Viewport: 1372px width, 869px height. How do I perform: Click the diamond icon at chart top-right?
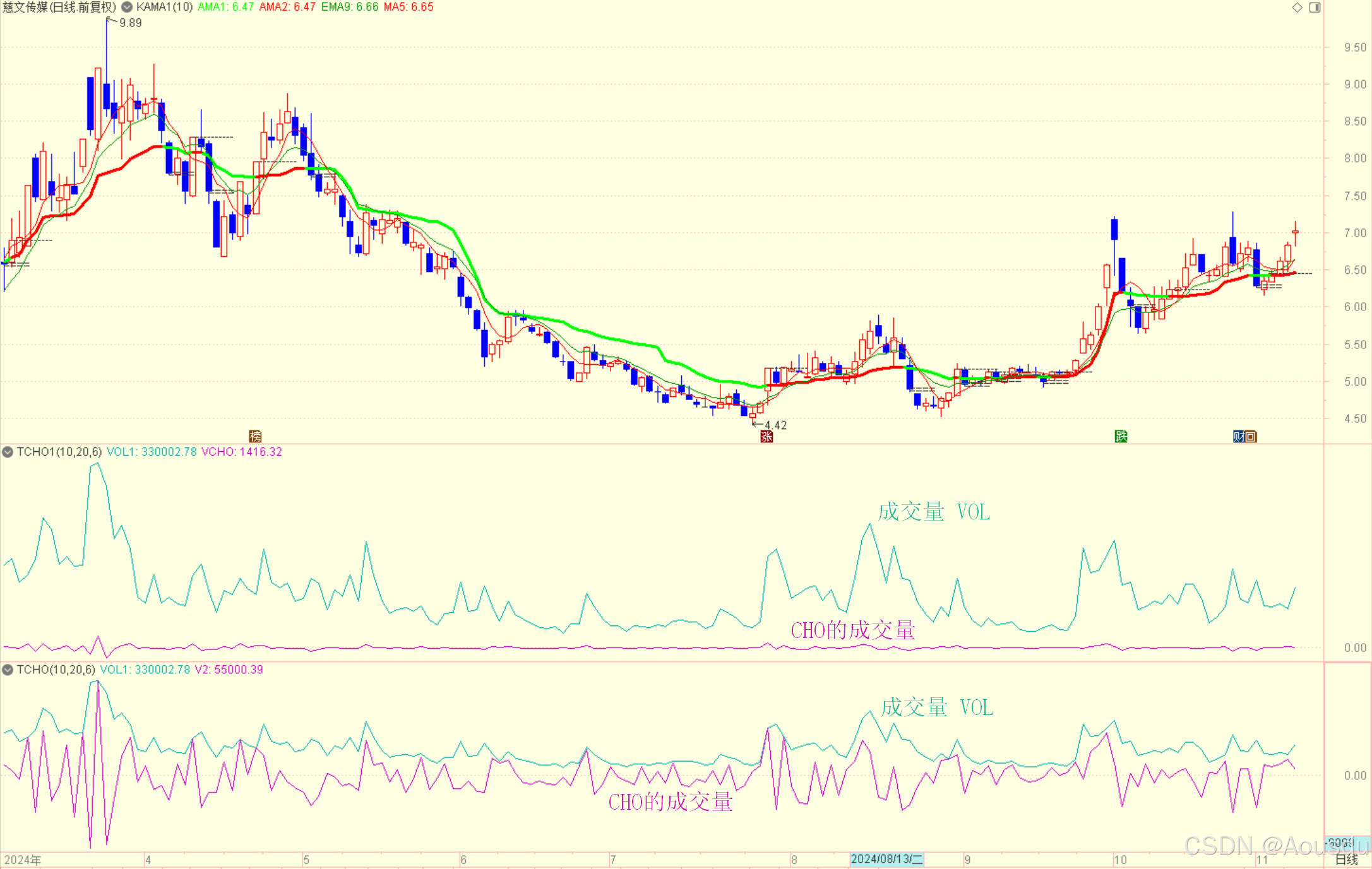[x=1297, y=8]
